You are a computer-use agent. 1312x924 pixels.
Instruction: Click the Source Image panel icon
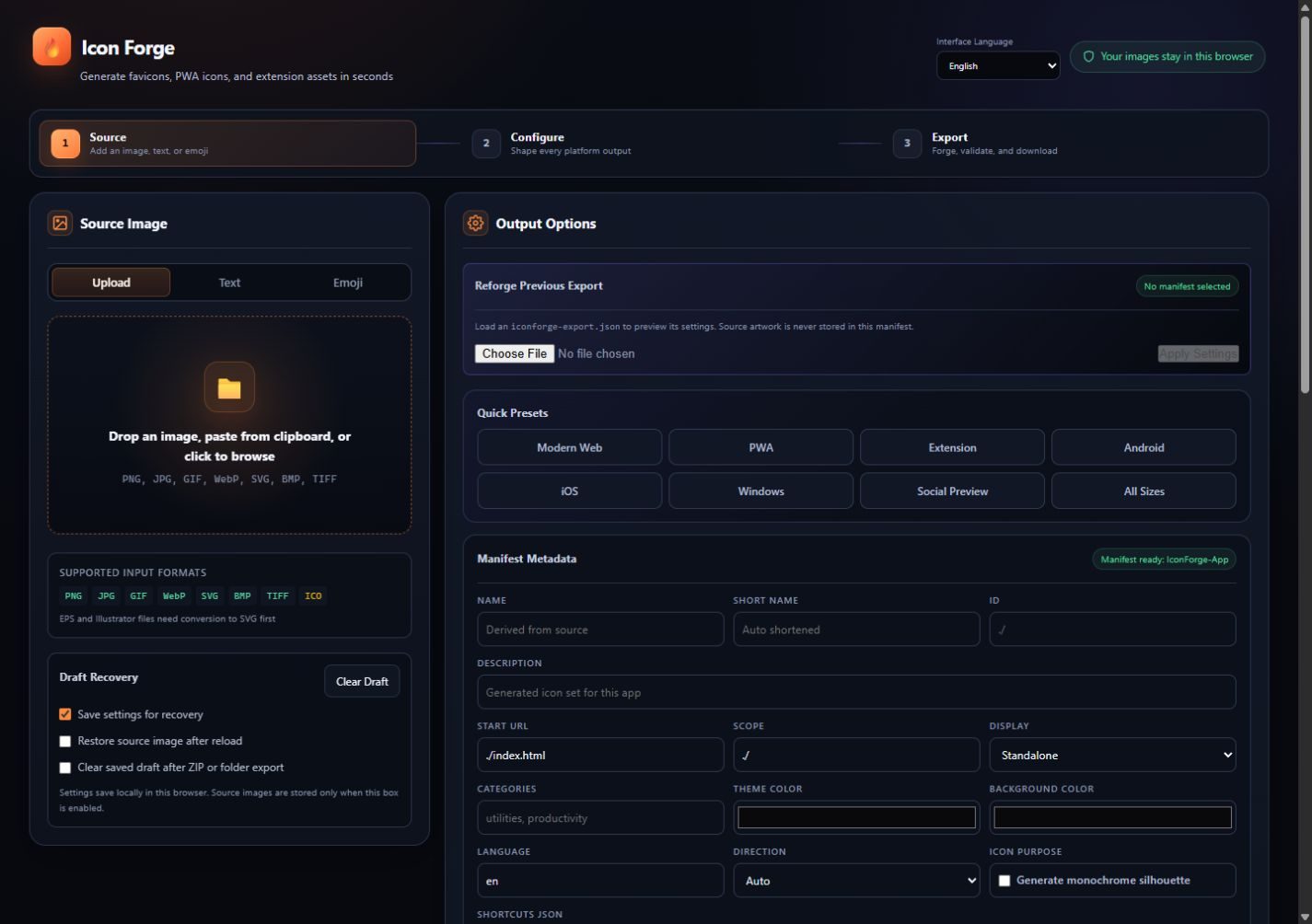[60, 224]
